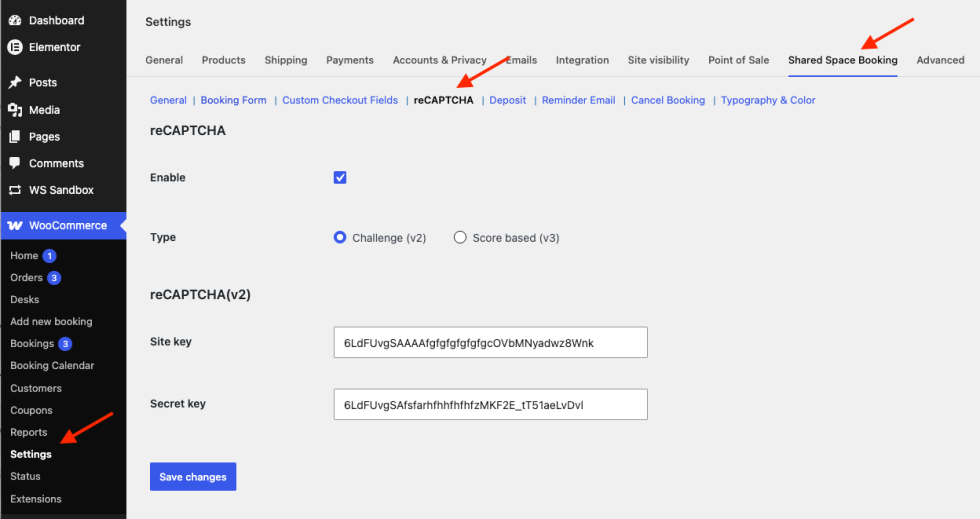
Task: Open the Reports submenu item
Action: [x=29, y=432]
